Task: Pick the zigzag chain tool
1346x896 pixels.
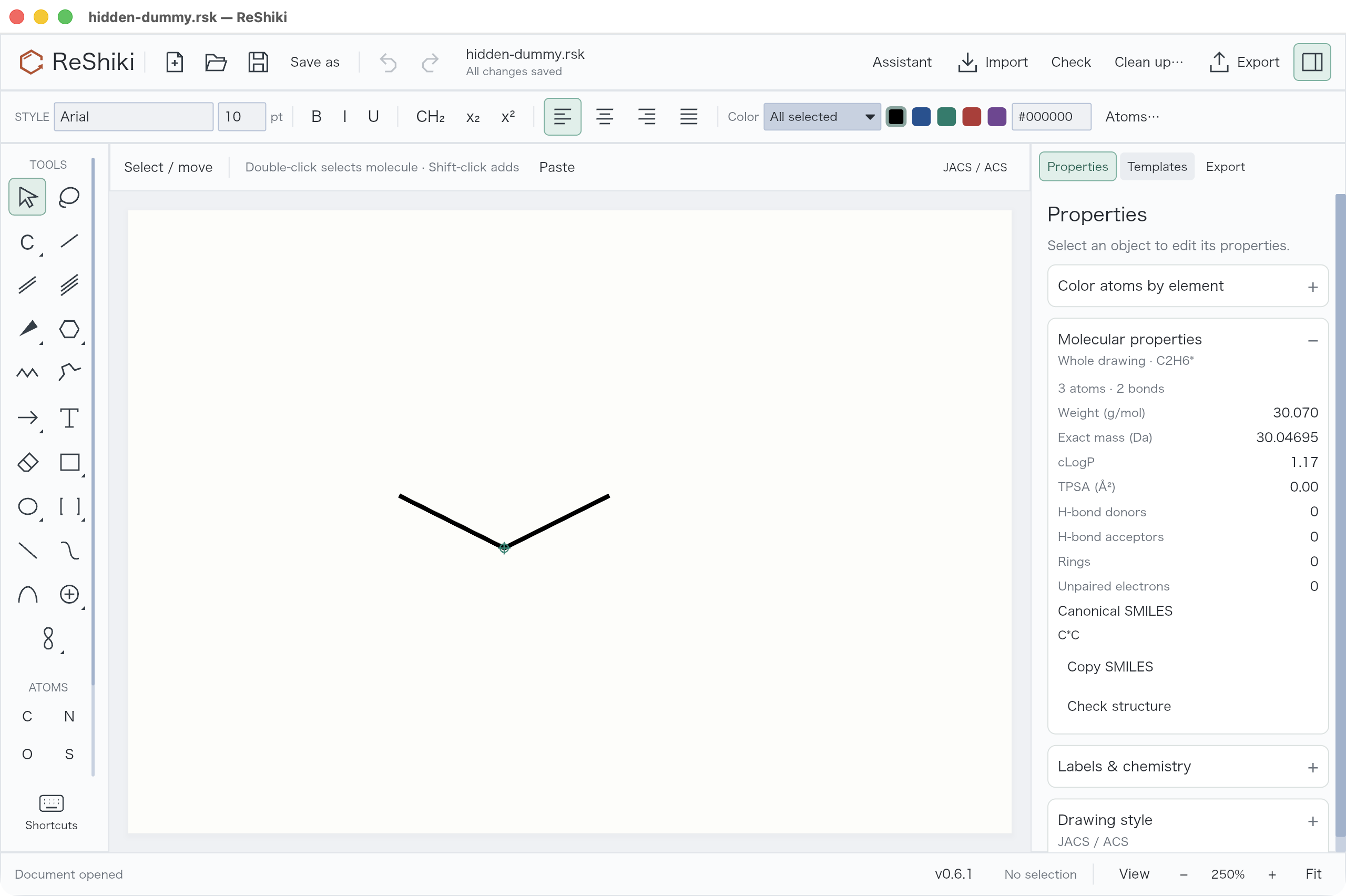Action: pyautogui.click(x=27, y=373)
